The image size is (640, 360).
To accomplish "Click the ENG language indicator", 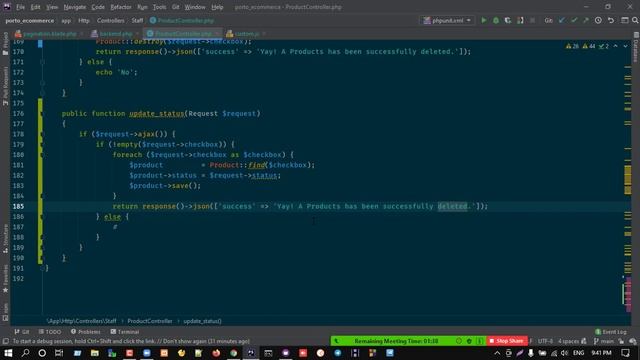I will 578,353.
